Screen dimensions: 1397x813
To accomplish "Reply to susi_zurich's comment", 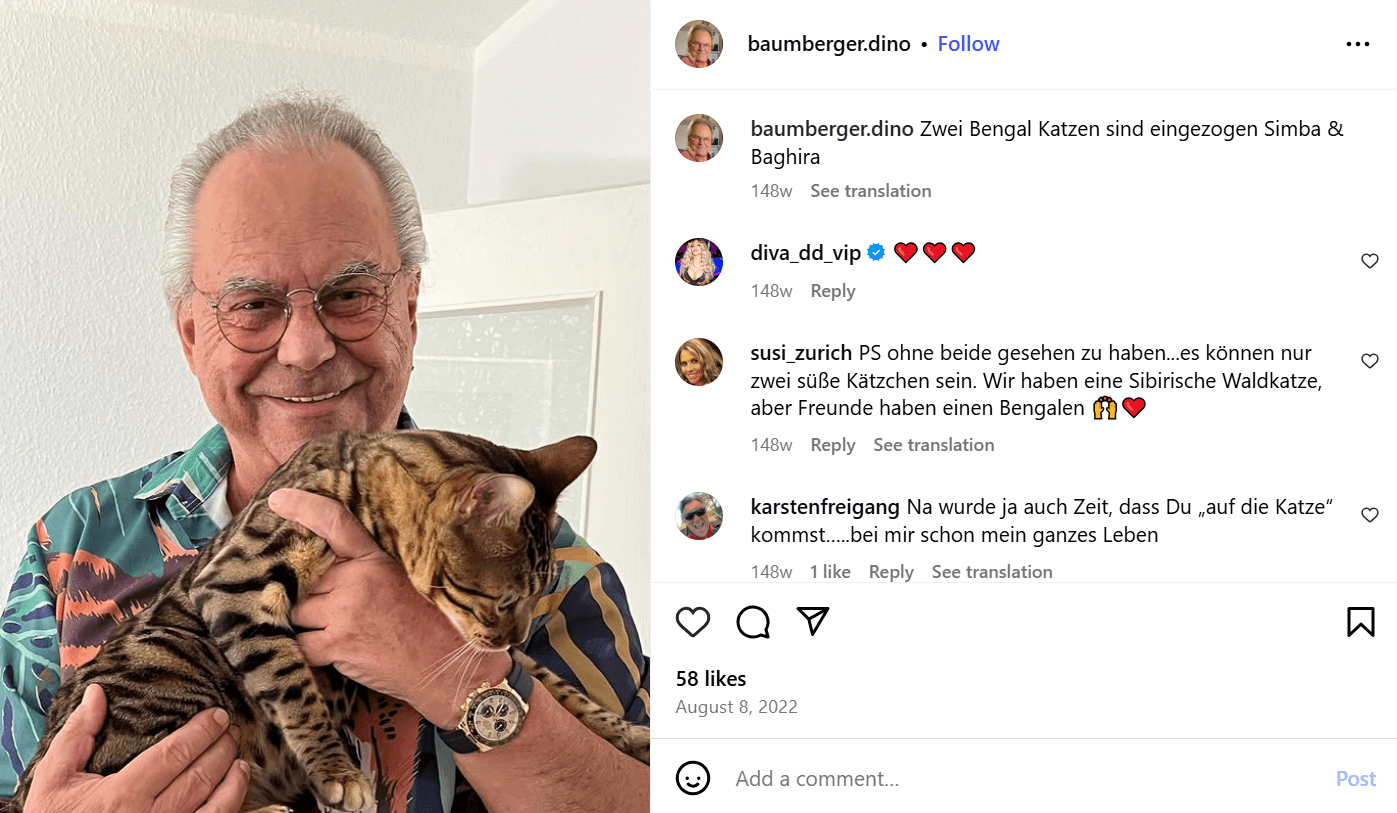I will pyautogui.click(x=833, y=445).
